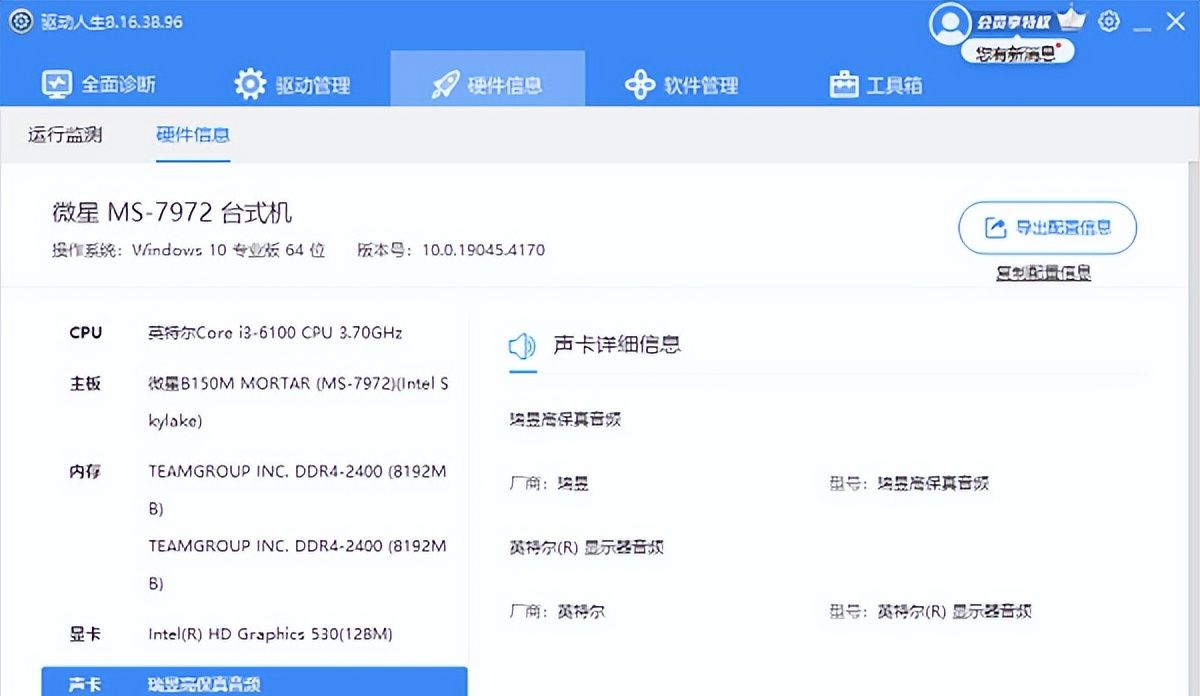1200x696 pixels.
Task: Click the 微星B150M MORTAR motherboard text
Action: 298,402
